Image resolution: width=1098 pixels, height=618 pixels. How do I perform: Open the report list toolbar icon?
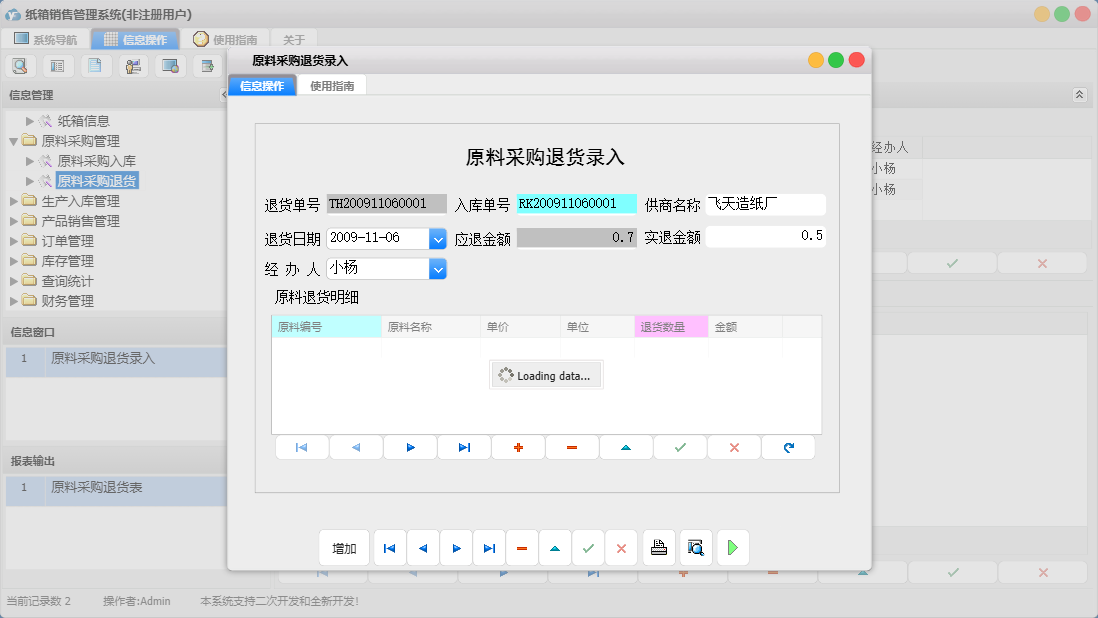pos(57,65)
